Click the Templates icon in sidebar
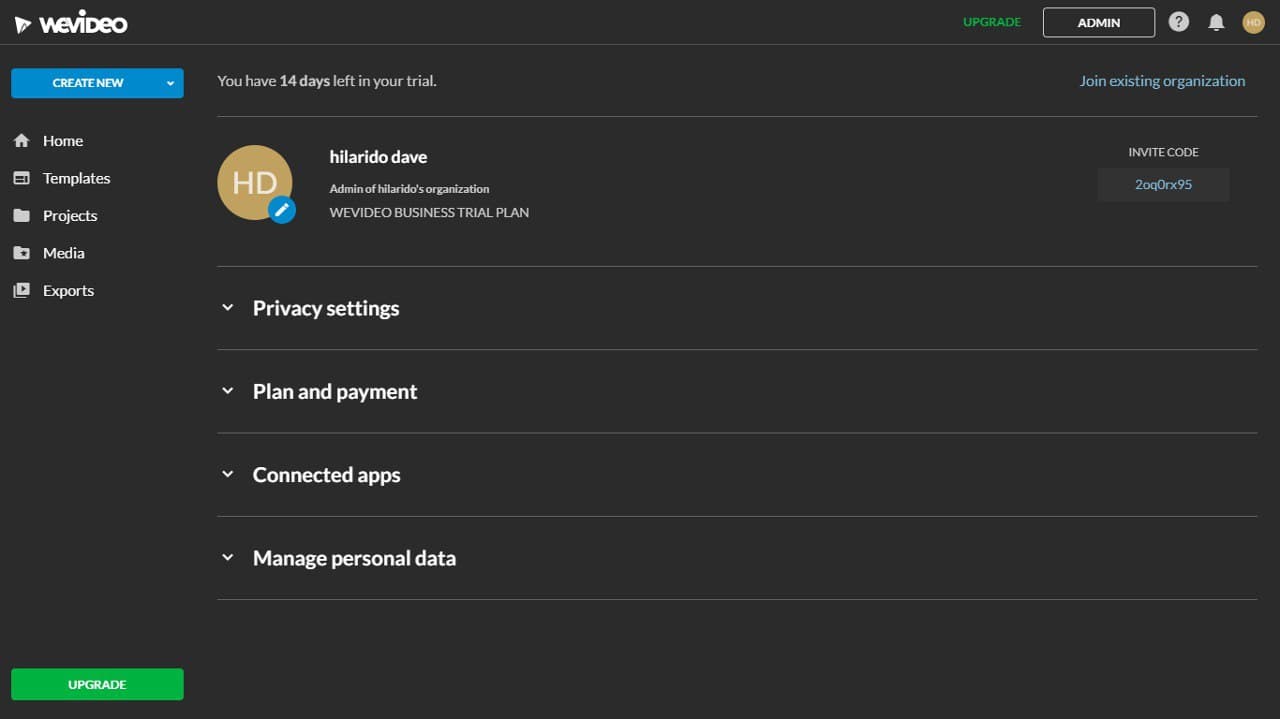The image size is (1280, 719). 21,178
